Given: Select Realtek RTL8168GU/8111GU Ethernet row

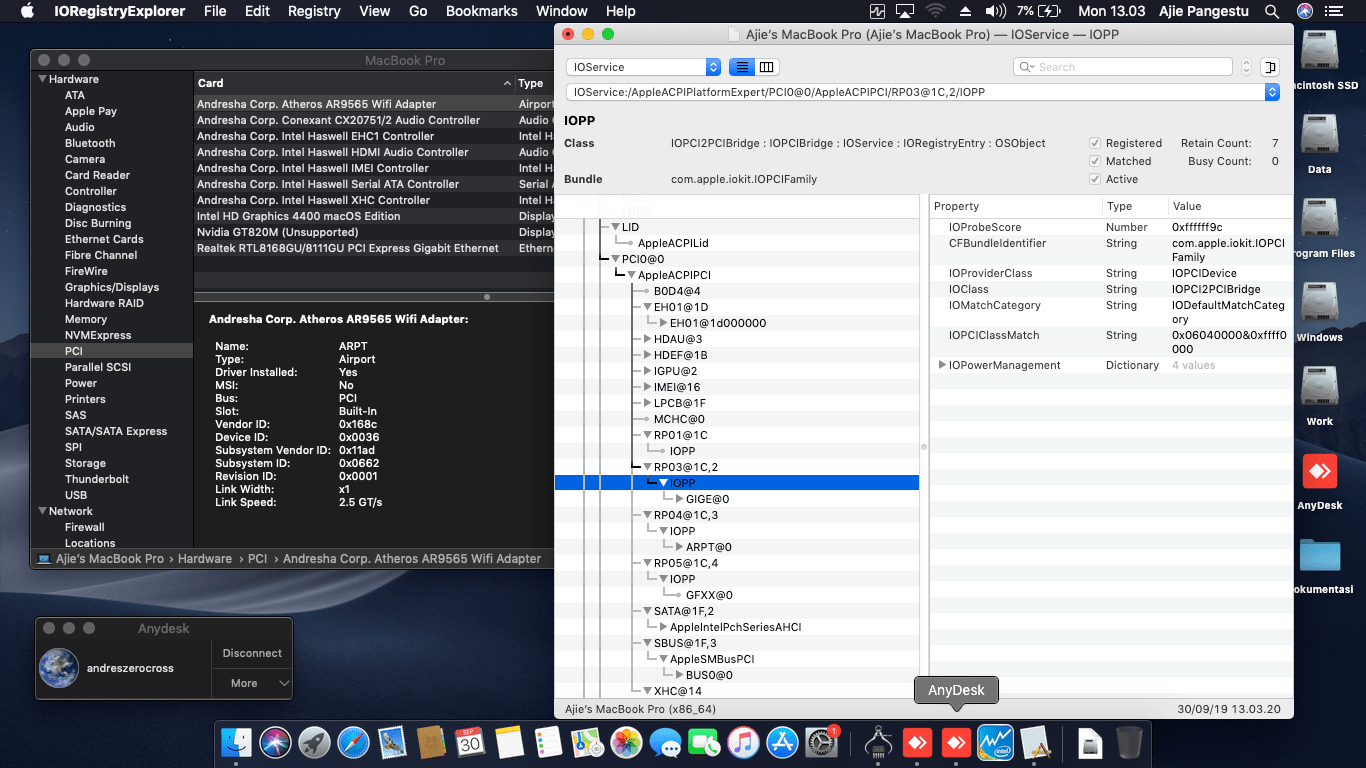Looking at the screenshot, I should click(x=374, y=248).
